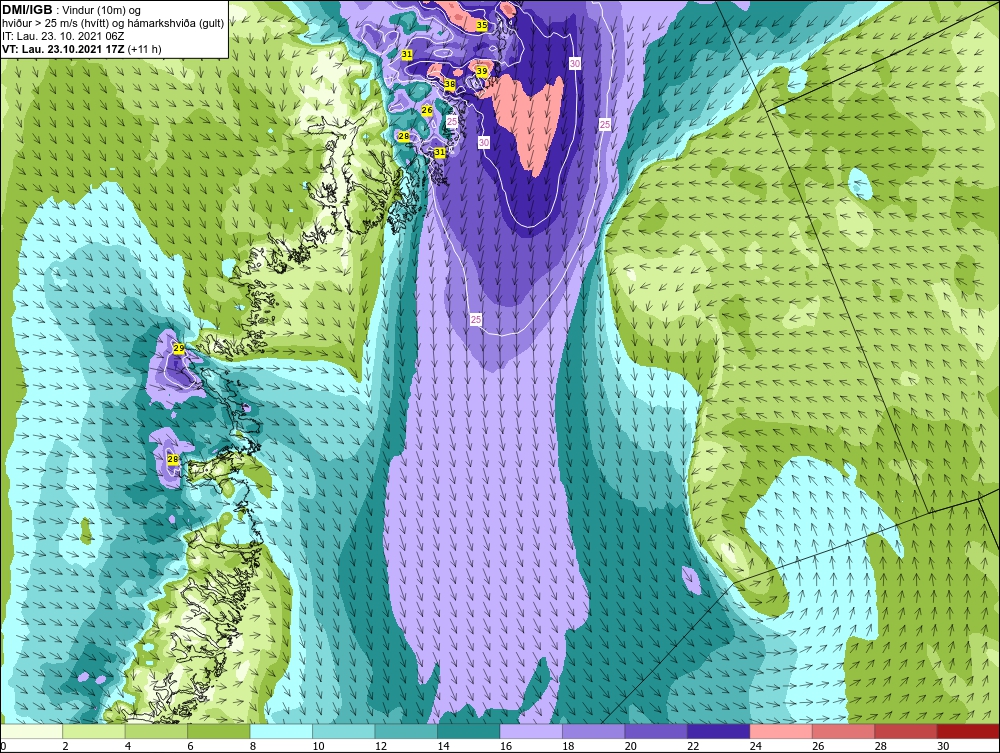This screenshot has width=1000, height=753.
Task: Click the bottommost white contour label 25
Action: pyautogui.click(x=476, y=319)
